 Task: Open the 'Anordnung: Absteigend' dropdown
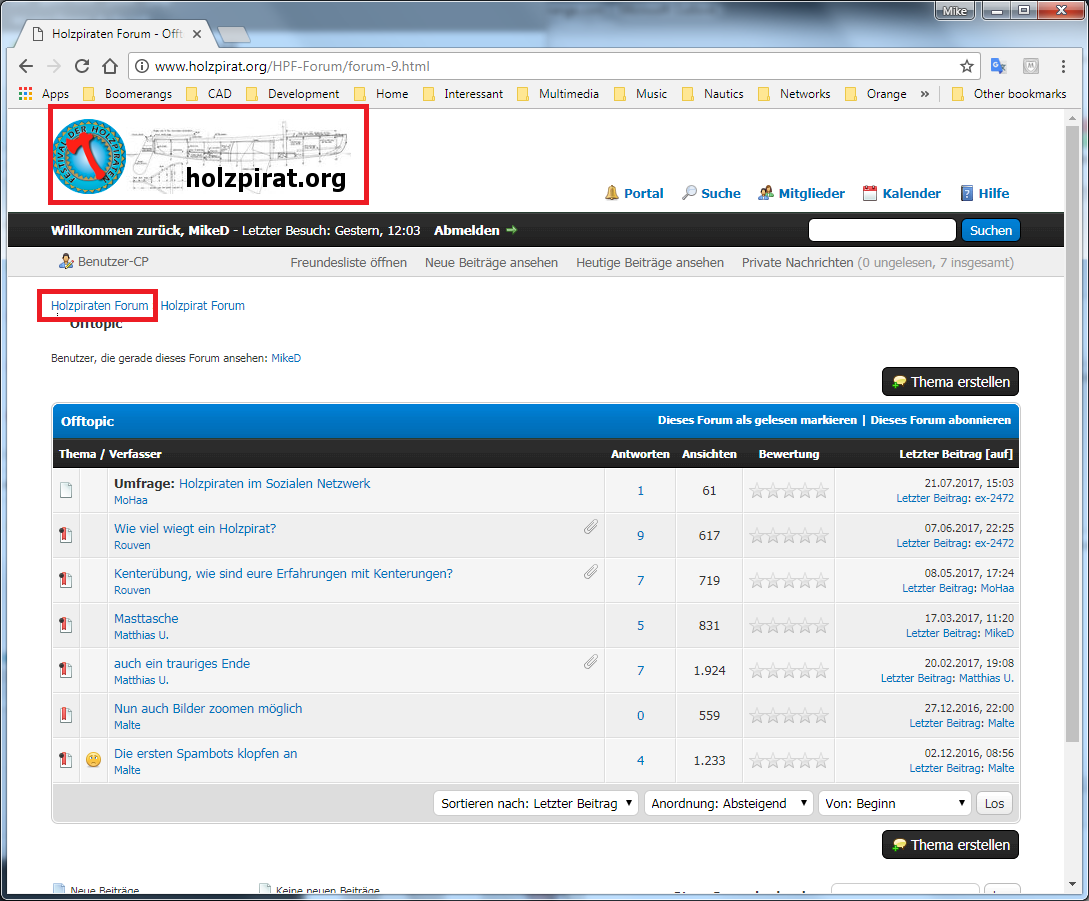click(727, 803)
